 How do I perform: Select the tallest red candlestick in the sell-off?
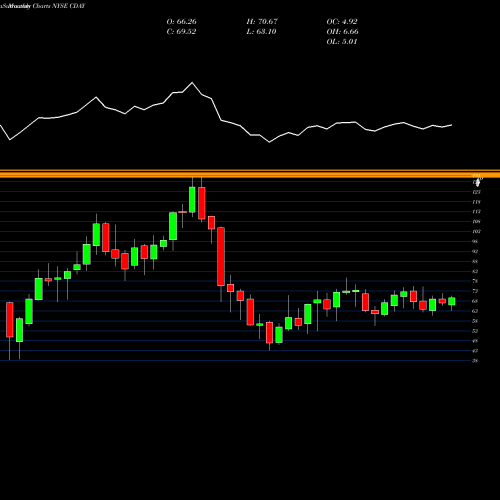[x=221, y=257]
